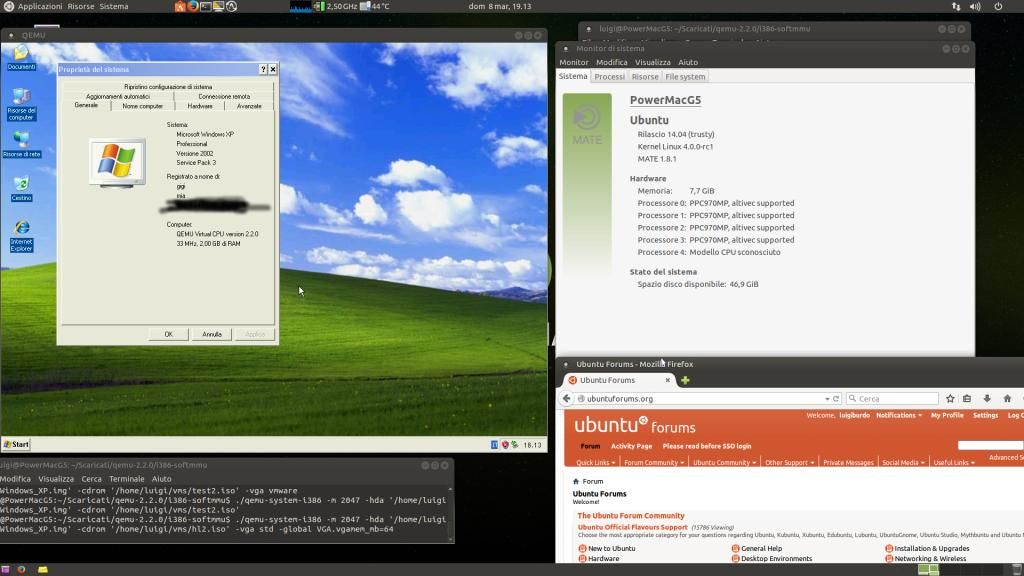Click Annulla in system properties dialog

(x=212, y=334)
